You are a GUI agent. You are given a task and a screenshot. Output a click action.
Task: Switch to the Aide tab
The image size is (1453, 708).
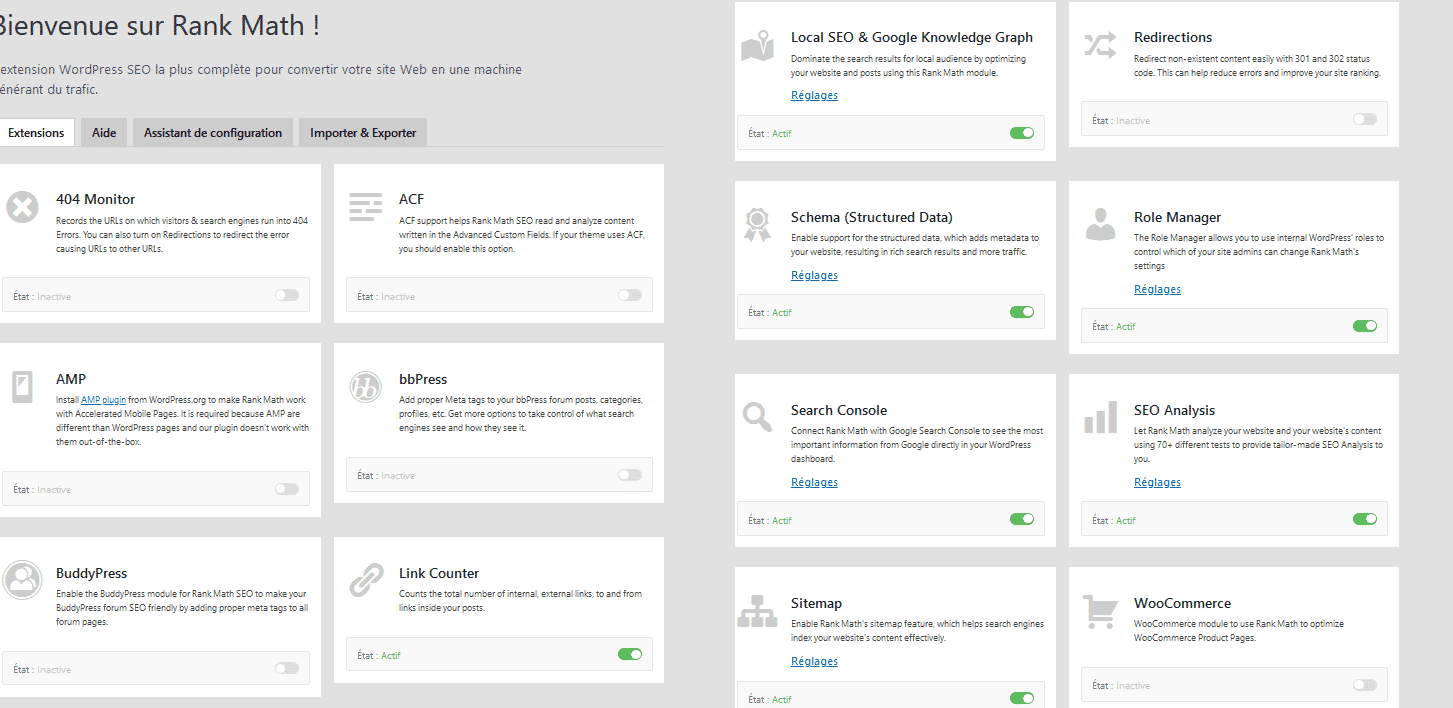(104, 133)
